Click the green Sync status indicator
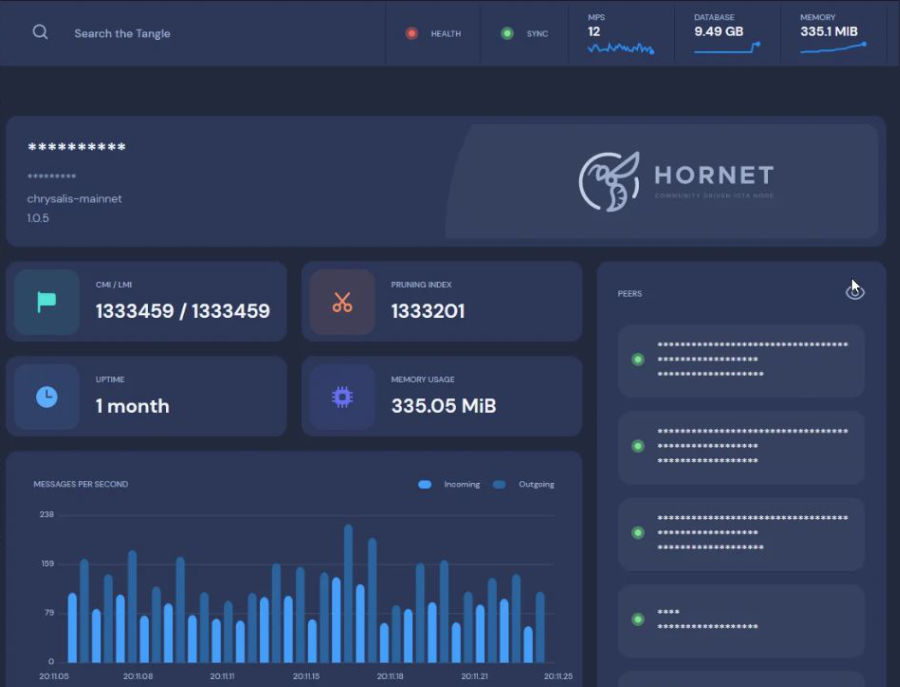The height and width of the screenshot is (687, 900). [x=507, y=33]
